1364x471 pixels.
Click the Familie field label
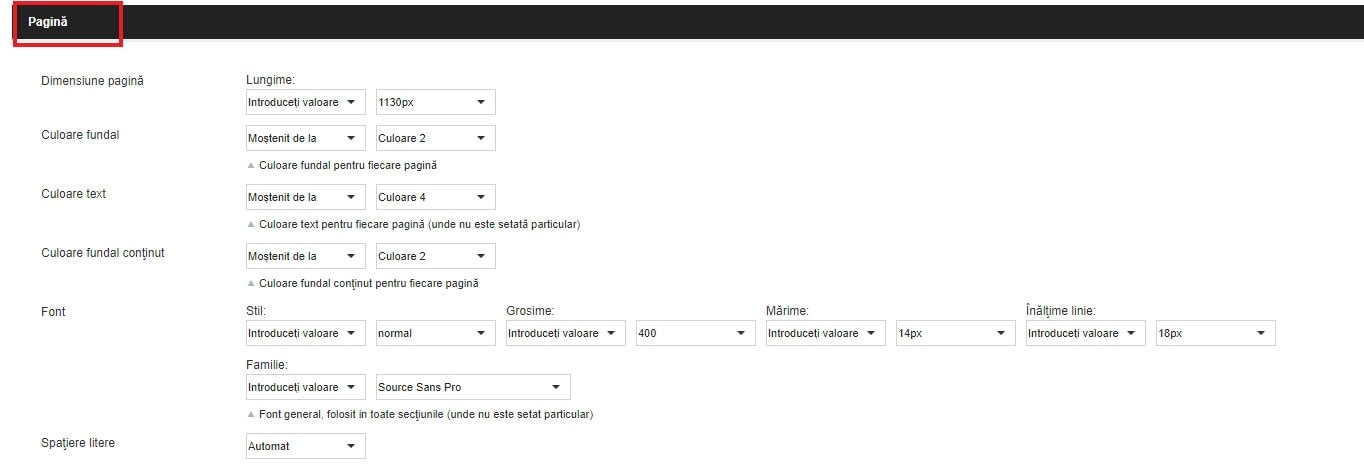point(268,365)
